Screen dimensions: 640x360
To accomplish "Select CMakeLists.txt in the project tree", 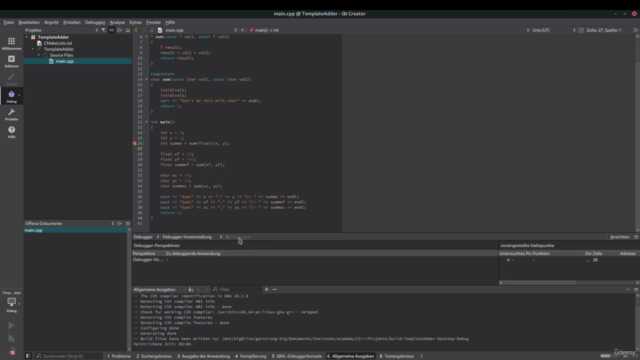I will [58, 43].
